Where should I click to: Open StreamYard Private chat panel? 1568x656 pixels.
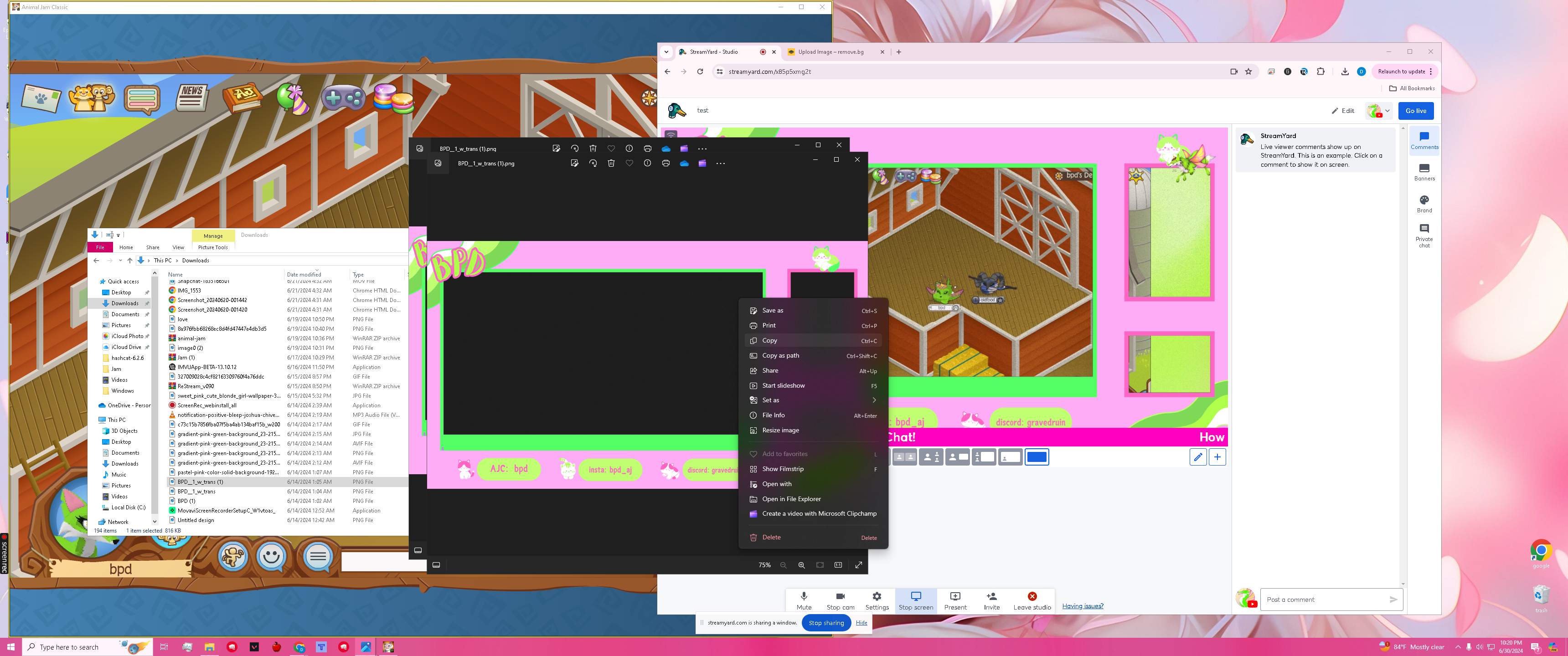point(1424,236)
